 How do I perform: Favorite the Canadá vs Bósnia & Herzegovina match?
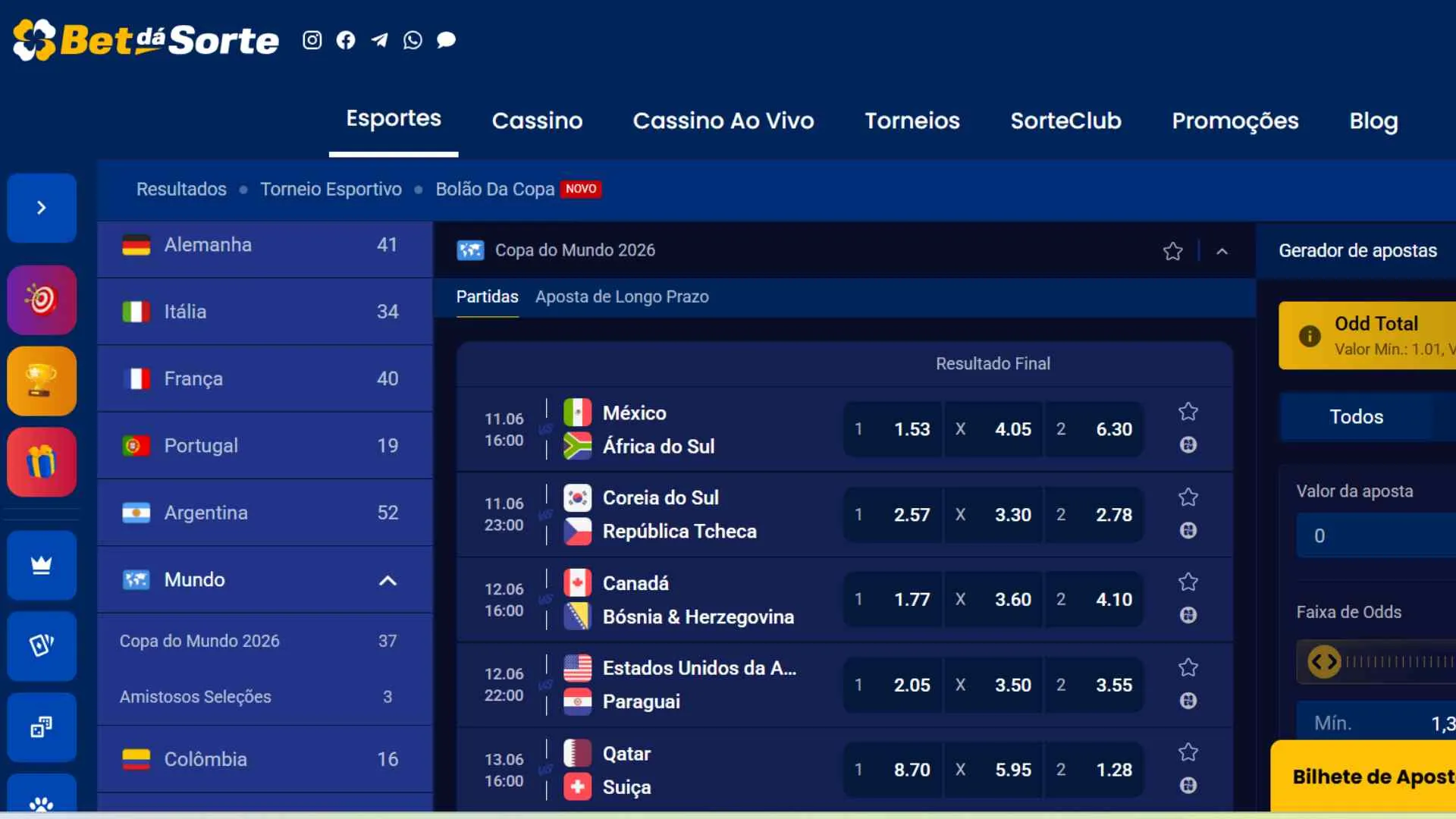point(1188,582)
